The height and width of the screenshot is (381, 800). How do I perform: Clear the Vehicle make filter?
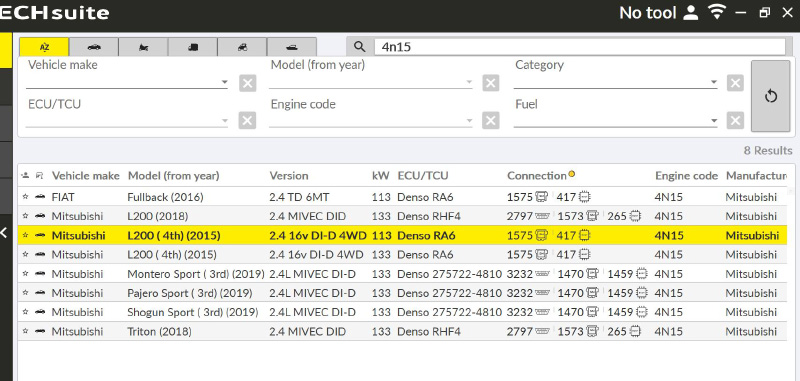247,83
